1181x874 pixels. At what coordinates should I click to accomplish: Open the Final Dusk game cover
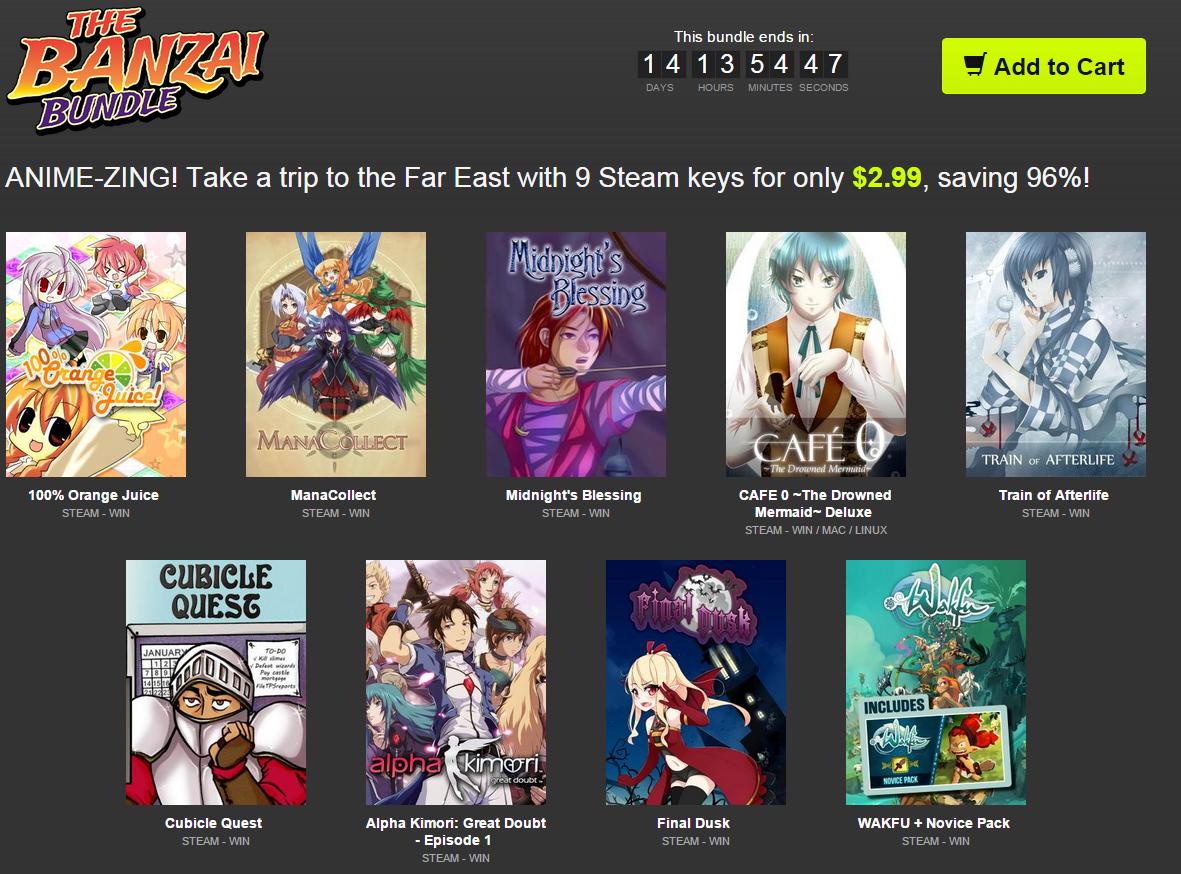point(696,682)
